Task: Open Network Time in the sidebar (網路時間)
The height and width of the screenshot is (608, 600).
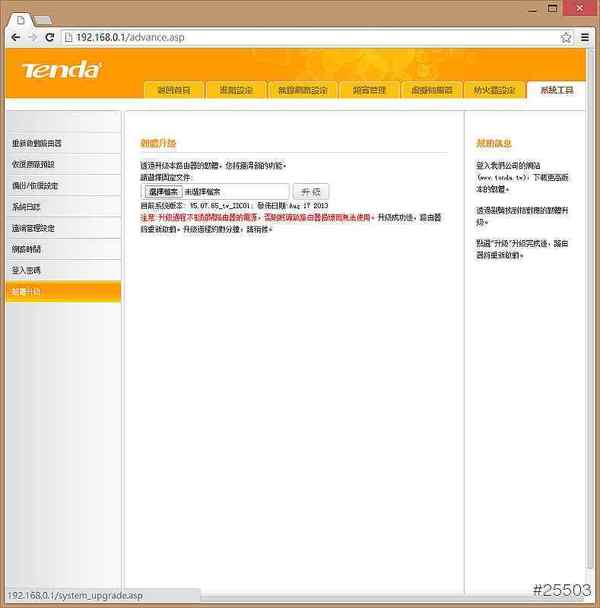Action: [64, 249]
